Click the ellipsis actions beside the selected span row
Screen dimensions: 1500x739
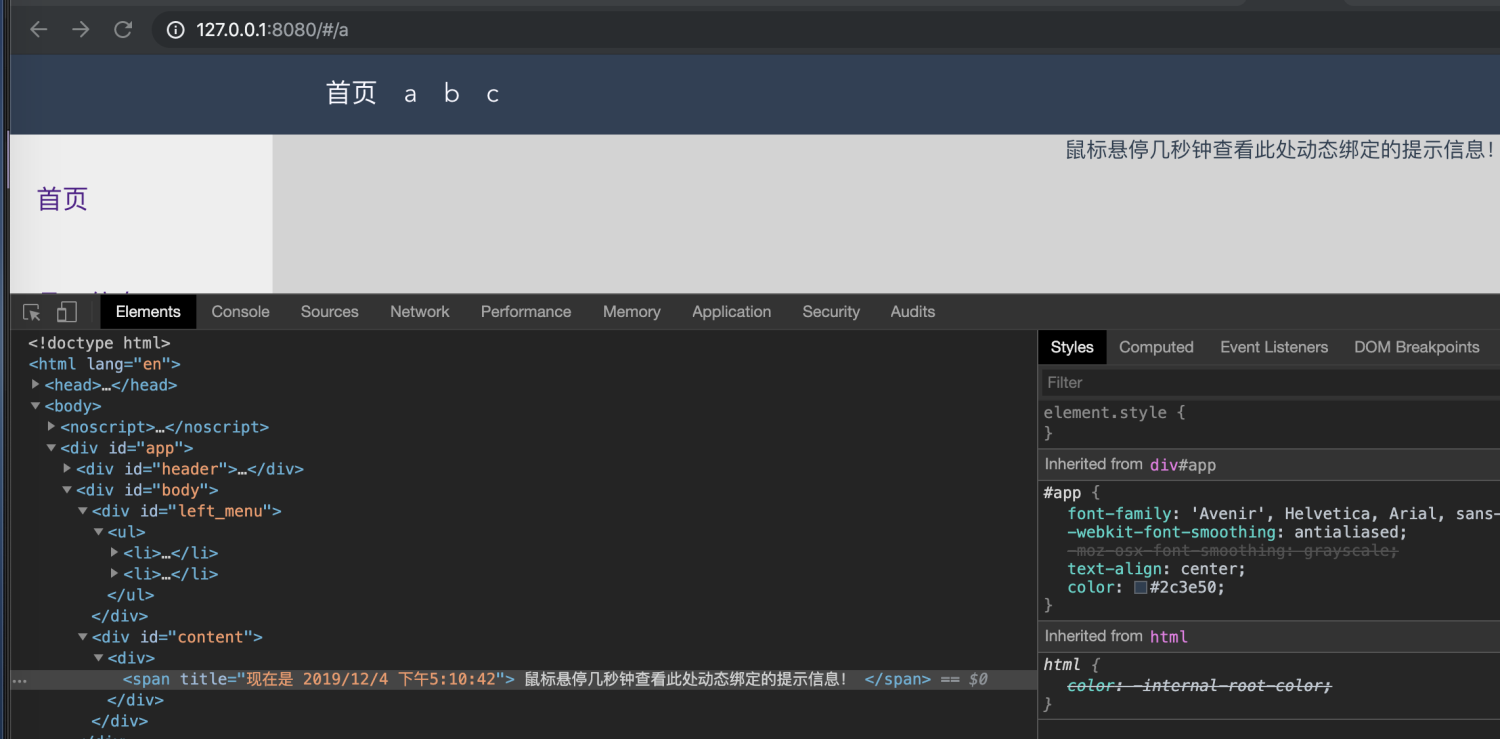19,680
